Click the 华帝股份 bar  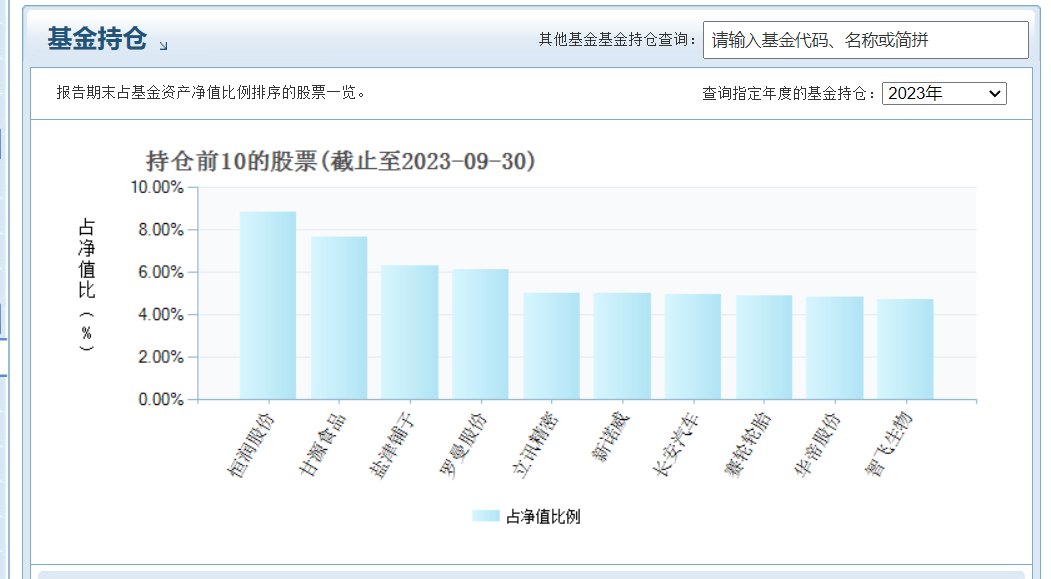(x=834, y=348)
